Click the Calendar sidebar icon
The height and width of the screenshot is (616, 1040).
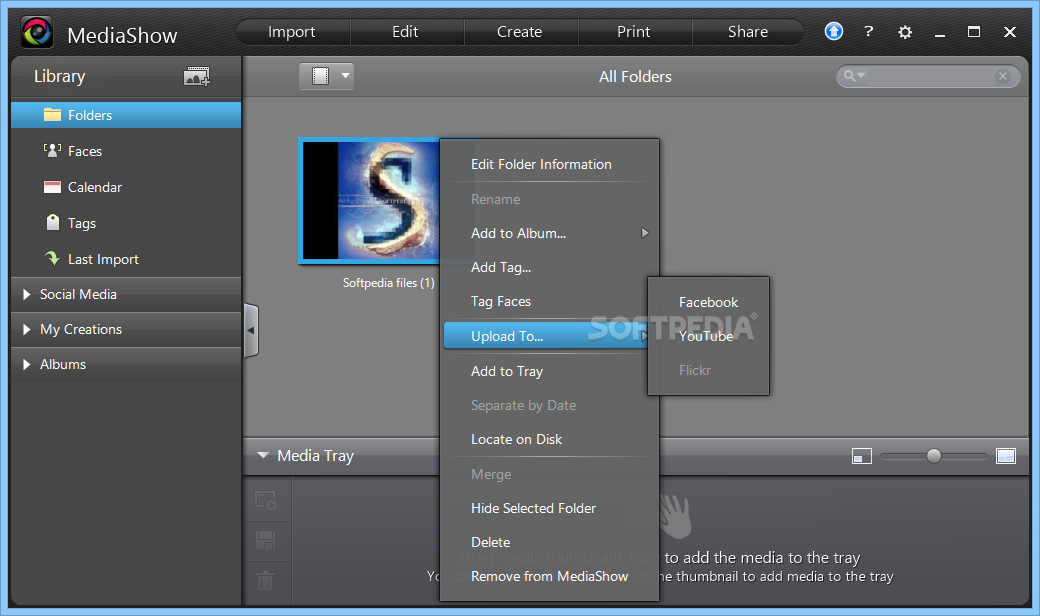pyautogui.click(x=52, y=187)
